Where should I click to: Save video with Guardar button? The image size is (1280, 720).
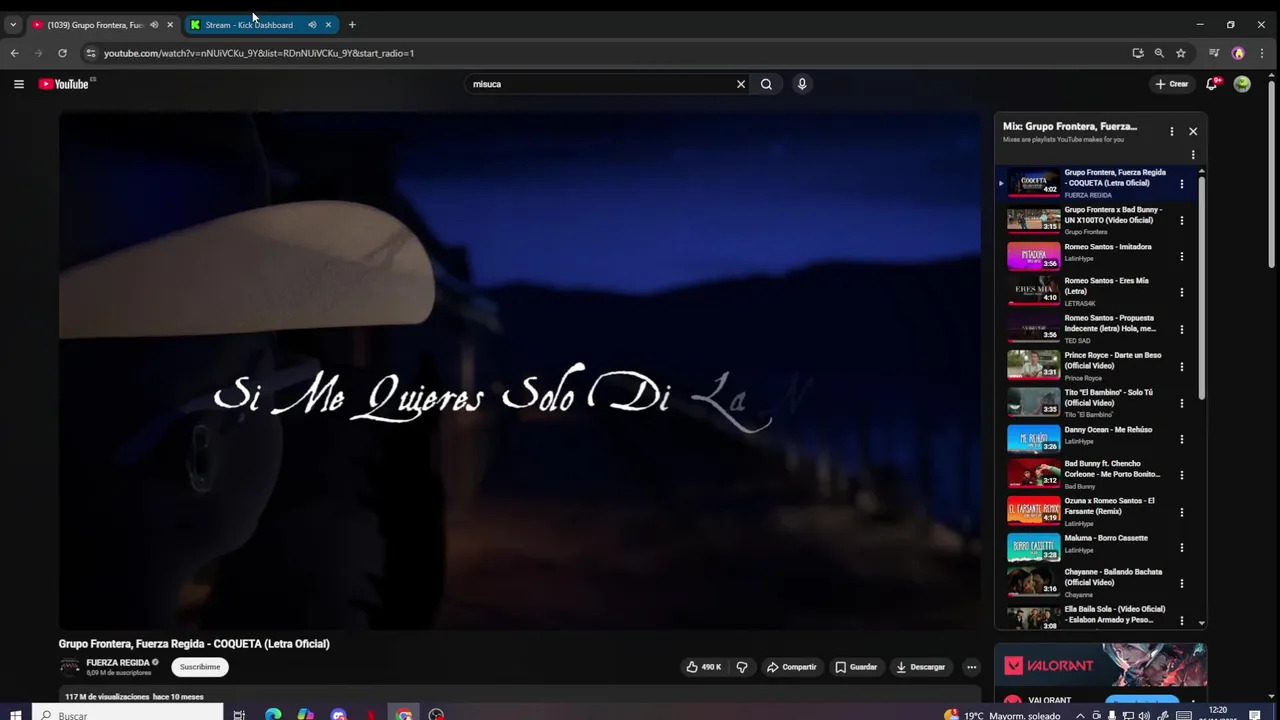pos(856,667)
